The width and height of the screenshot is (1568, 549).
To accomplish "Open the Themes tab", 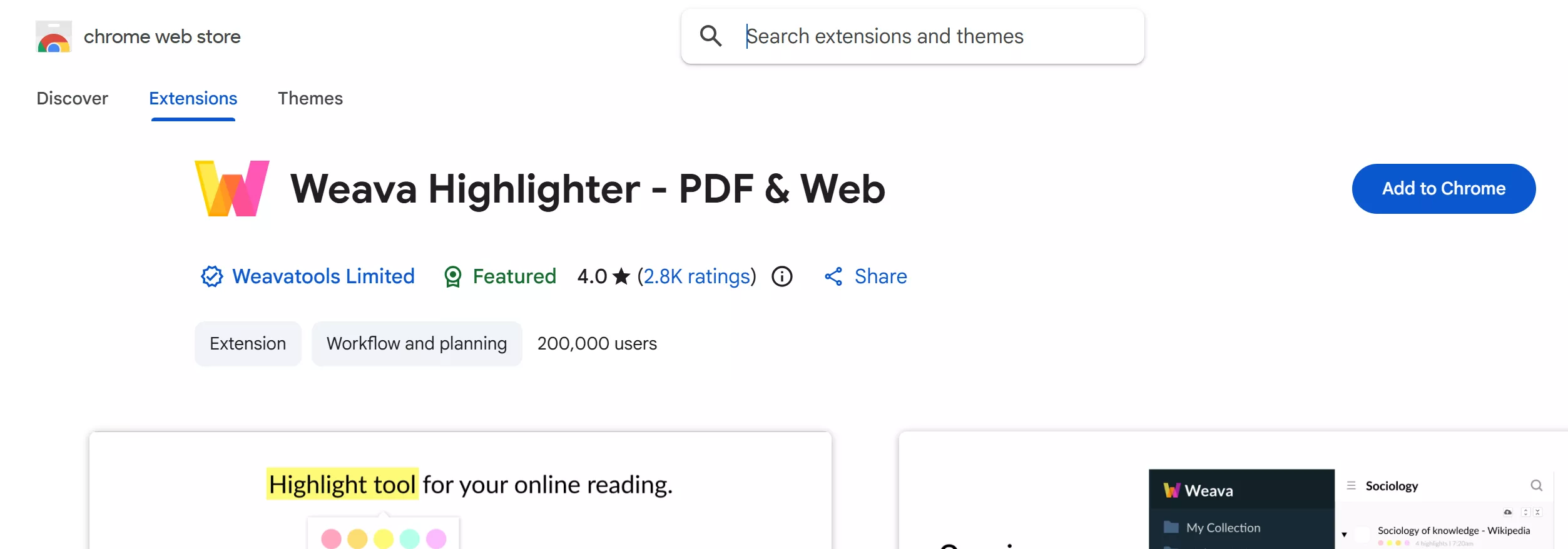I will pos(310,98).
